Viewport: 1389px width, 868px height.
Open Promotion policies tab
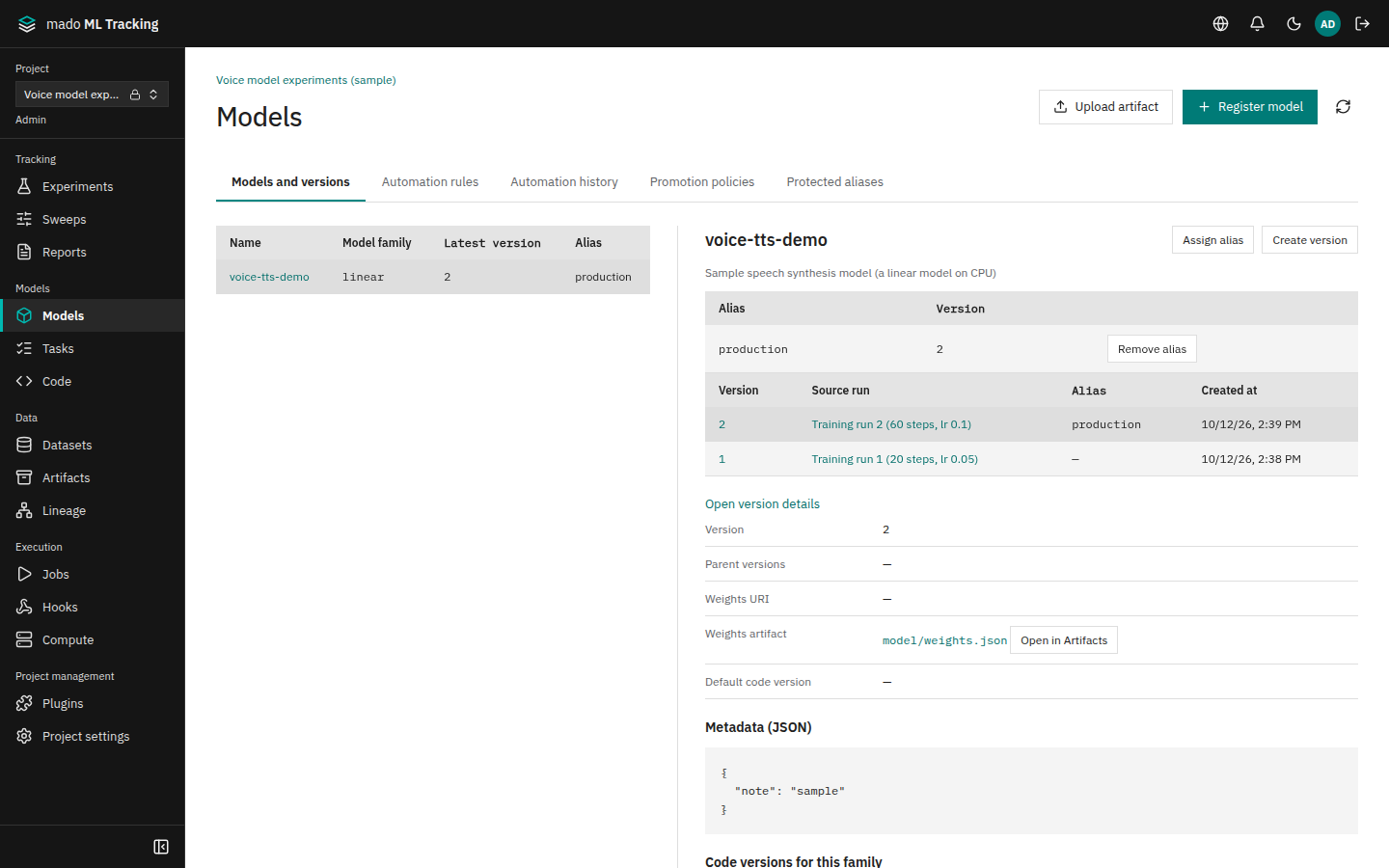point(702,182)
